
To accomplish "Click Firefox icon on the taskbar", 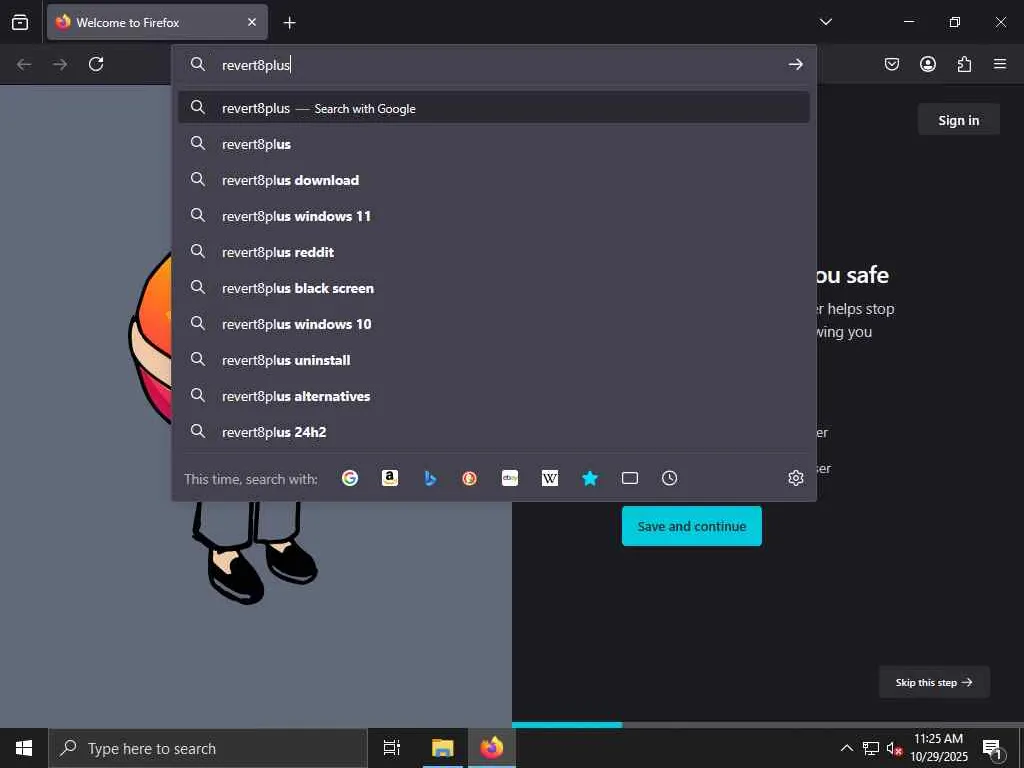I will pos(492,748).
